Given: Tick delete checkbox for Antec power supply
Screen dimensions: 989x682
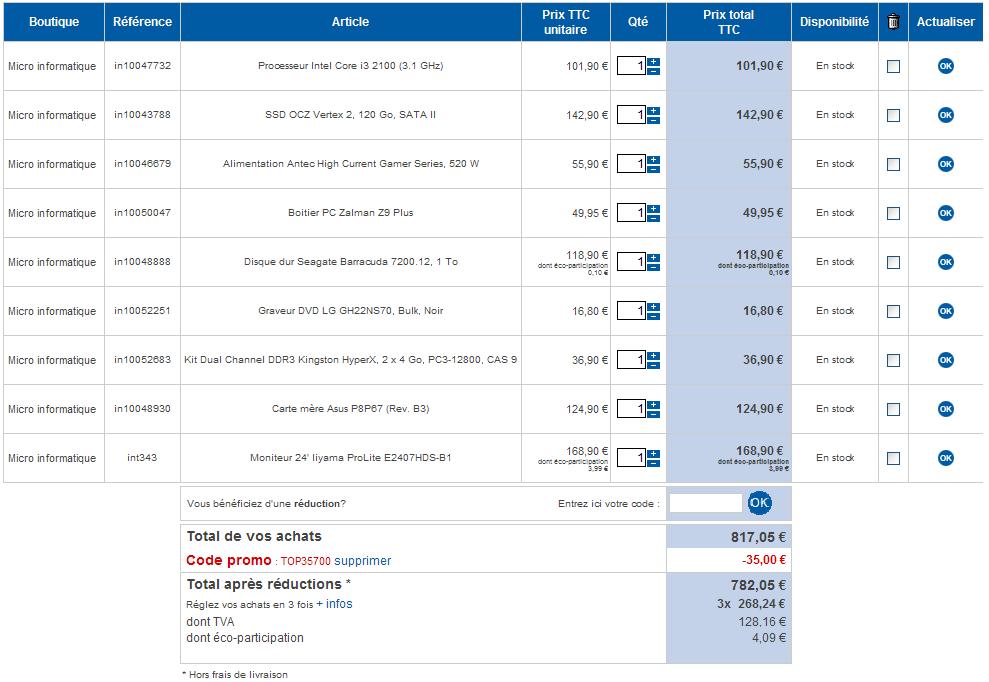Looking at the screenshot, I should pos(893,164).
